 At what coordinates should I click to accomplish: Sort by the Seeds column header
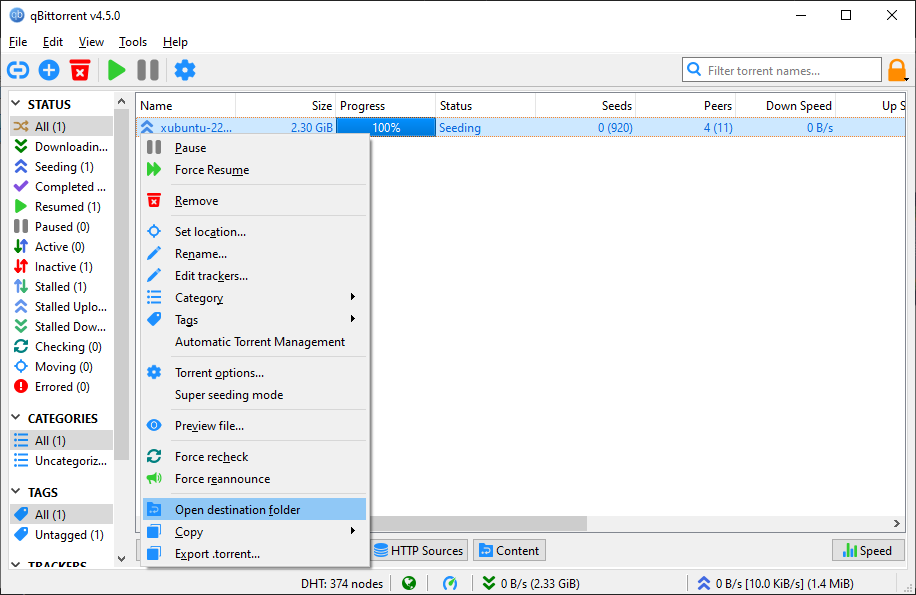coord(585,106)
